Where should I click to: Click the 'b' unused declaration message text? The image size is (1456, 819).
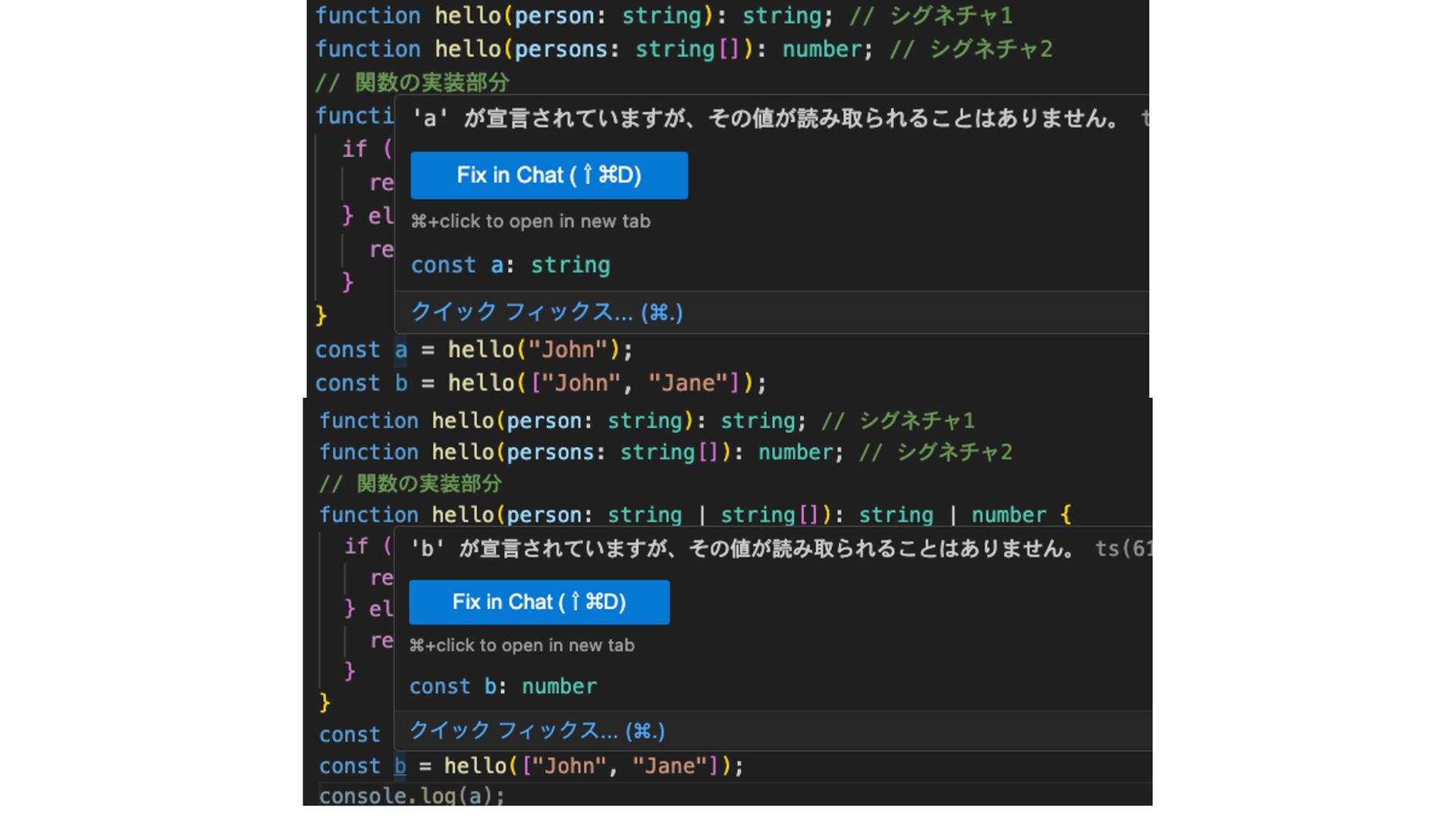click(x=742, y=549)
